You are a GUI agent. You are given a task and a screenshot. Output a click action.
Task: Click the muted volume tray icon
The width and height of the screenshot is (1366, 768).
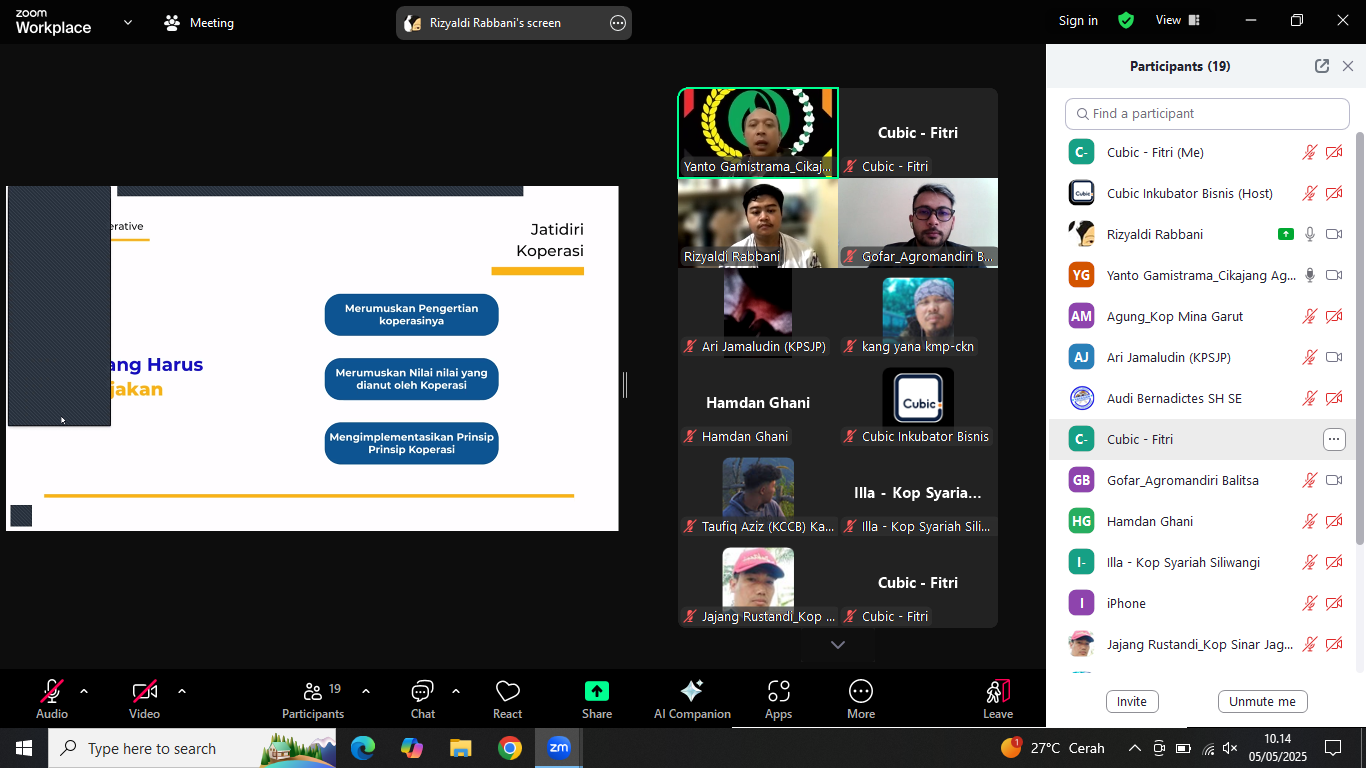(1231, 748)
